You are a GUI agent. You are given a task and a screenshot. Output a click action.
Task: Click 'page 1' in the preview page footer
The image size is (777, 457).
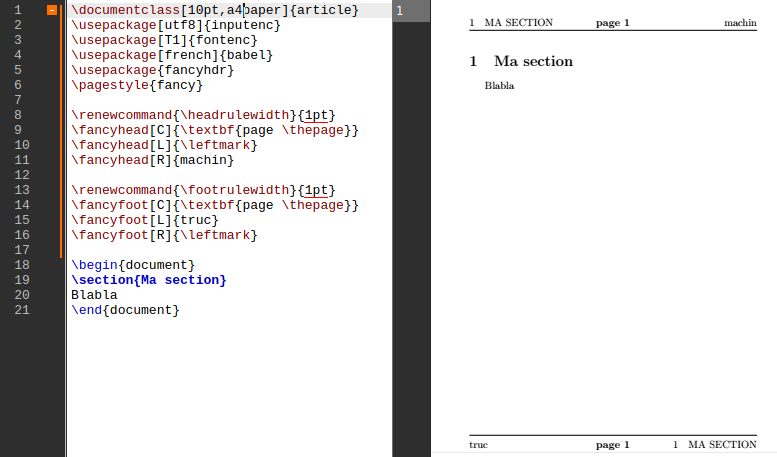click(612, 445)
